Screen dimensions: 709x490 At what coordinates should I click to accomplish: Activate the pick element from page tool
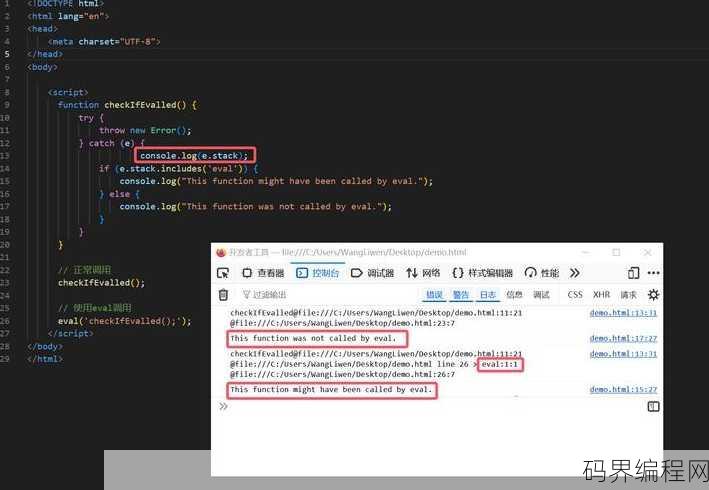pos(223,273)
